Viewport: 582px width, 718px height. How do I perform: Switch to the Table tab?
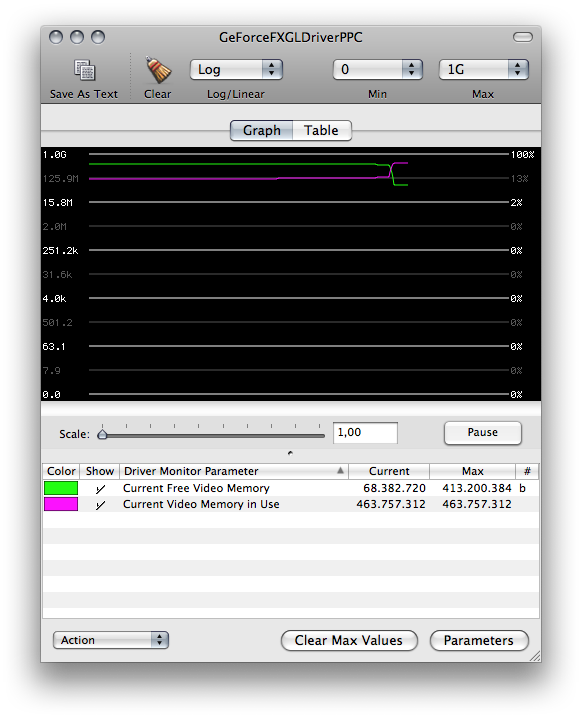tap(321, 131)
